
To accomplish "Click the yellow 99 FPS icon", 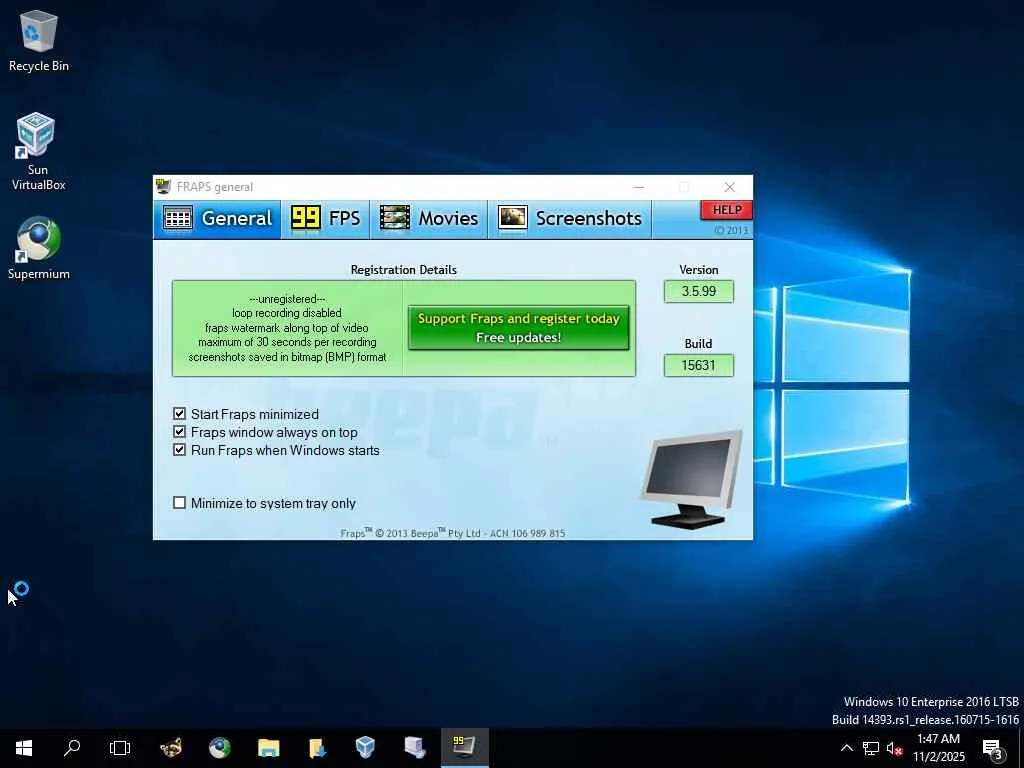I will tap(305, 218).
